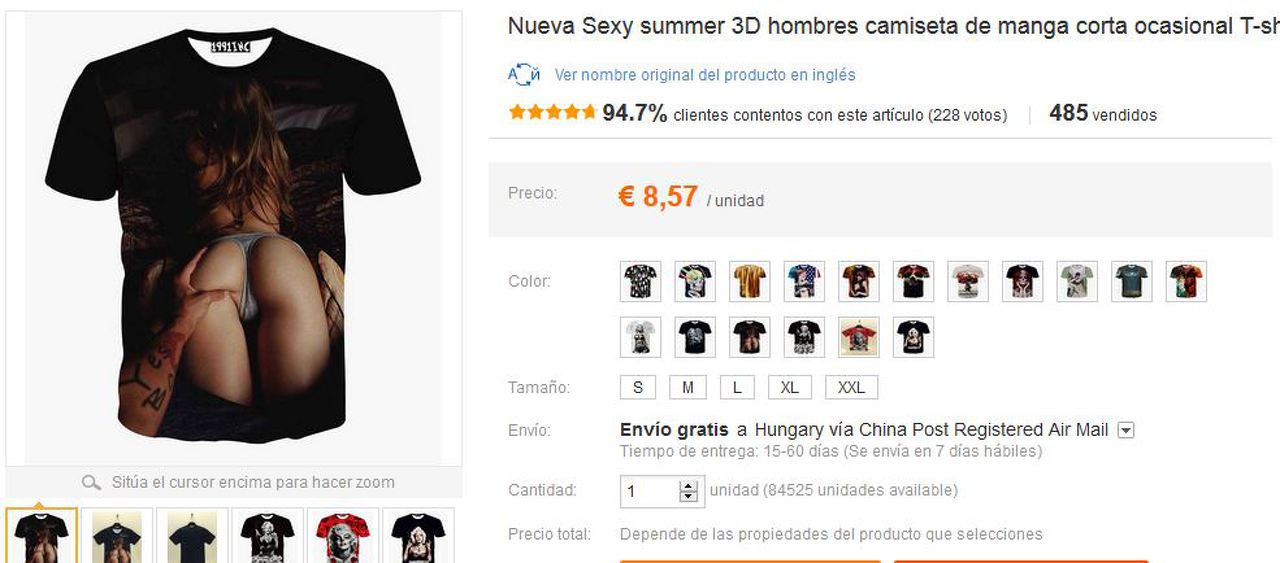Click the magnifier zoom icon under product image
Image resolution: width=1280 pixels, height=563 pixels.
pos(91,483)
